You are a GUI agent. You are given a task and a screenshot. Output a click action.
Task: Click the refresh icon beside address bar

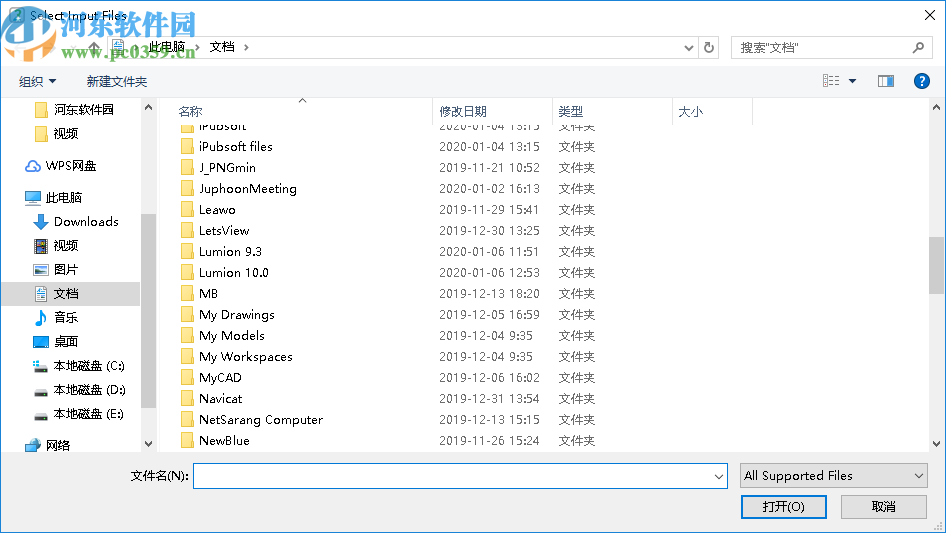709,47
